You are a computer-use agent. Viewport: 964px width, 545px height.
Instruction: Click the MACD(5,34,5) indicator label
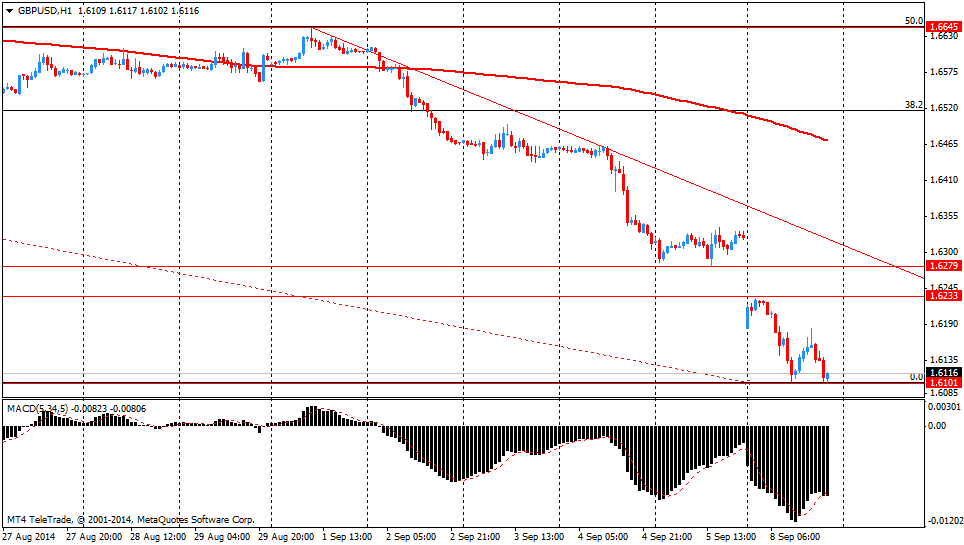click(x=38, y=409)
